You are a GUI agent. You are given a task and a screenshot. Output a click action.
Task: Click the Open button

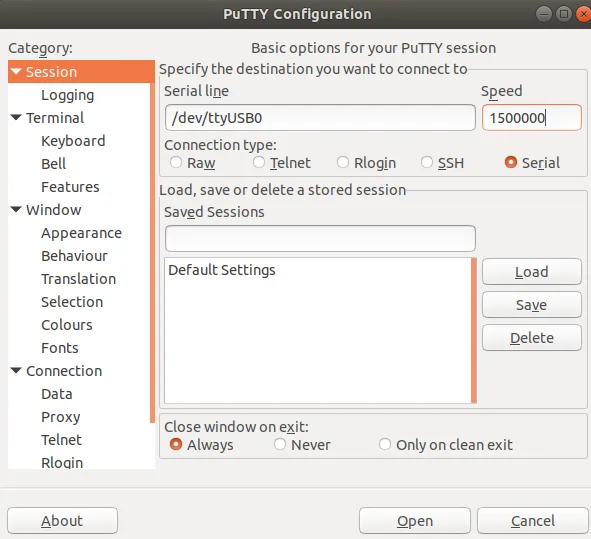click(415, 521)
